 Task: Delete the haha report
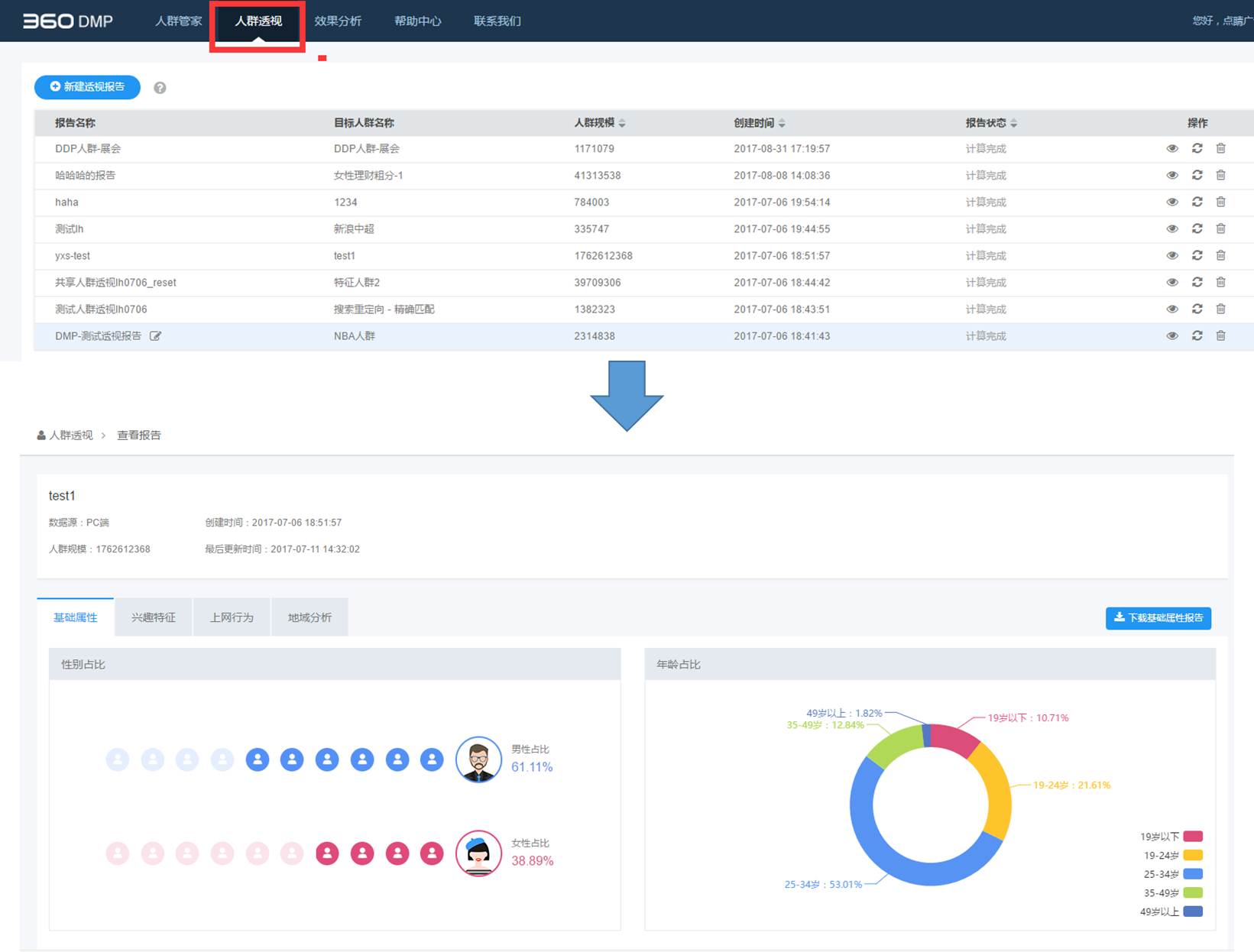tap(1220, 202)
